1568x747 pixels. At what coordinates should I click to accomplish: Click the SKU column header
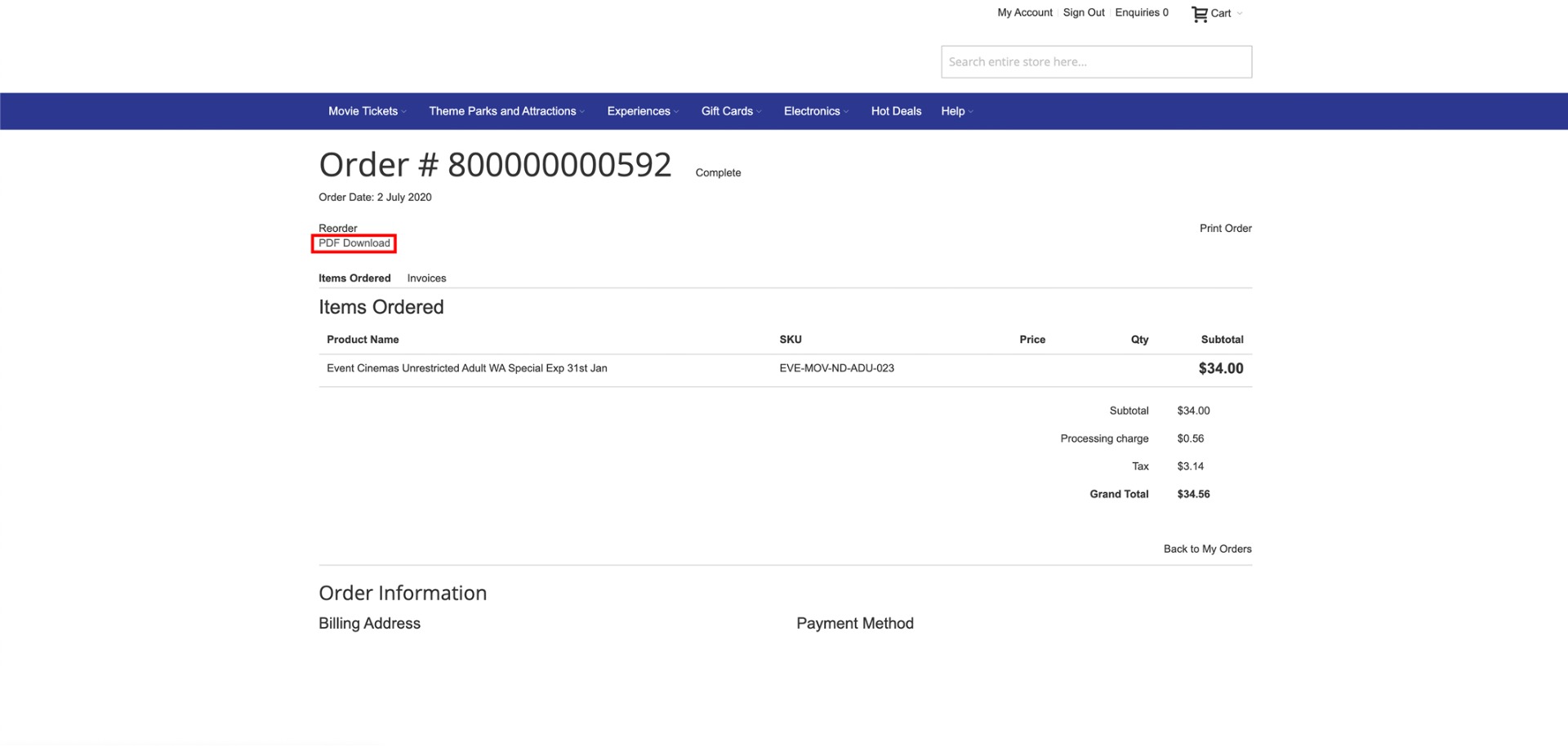790,340
